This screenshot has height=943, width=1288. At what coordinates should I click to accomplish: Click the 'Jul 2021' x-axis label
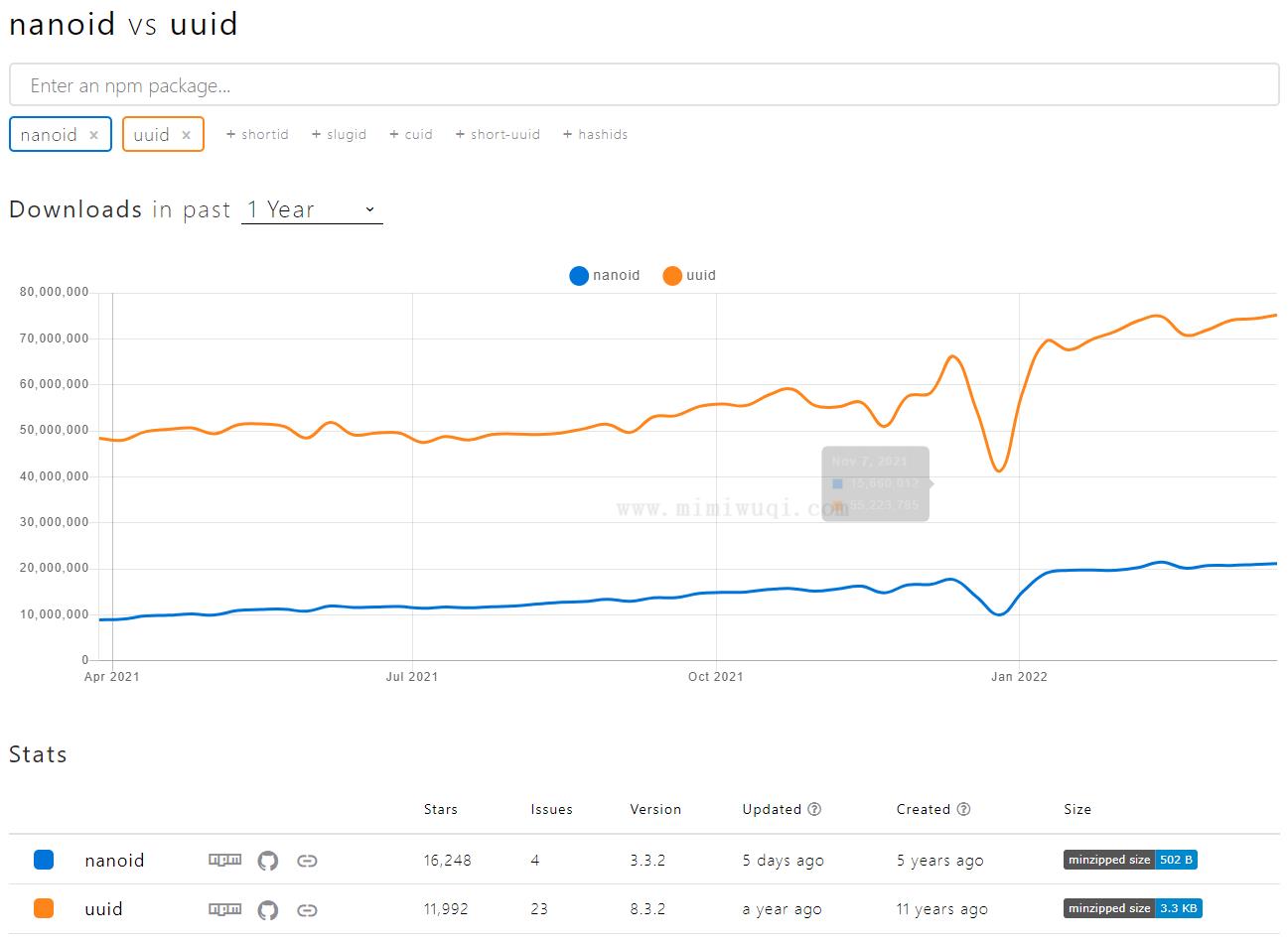[x=412, y=677]
